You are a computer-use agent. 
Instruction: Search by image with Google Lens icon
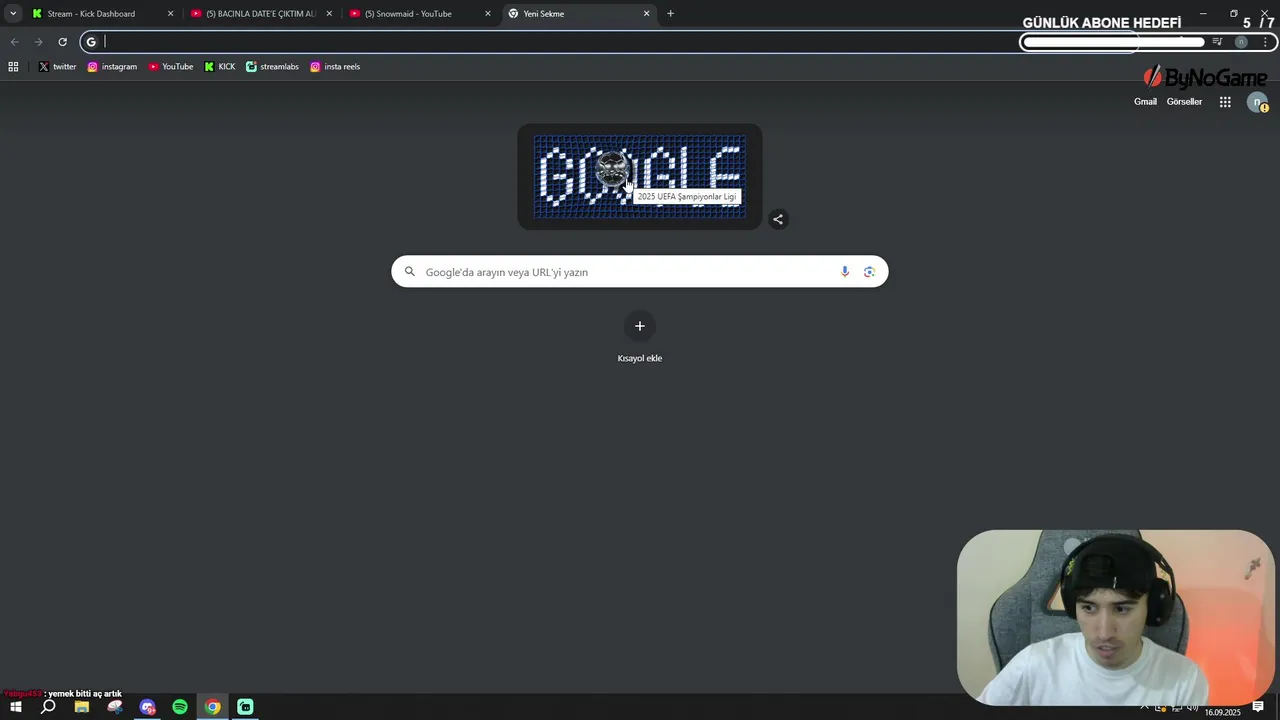tap(869, 272)
